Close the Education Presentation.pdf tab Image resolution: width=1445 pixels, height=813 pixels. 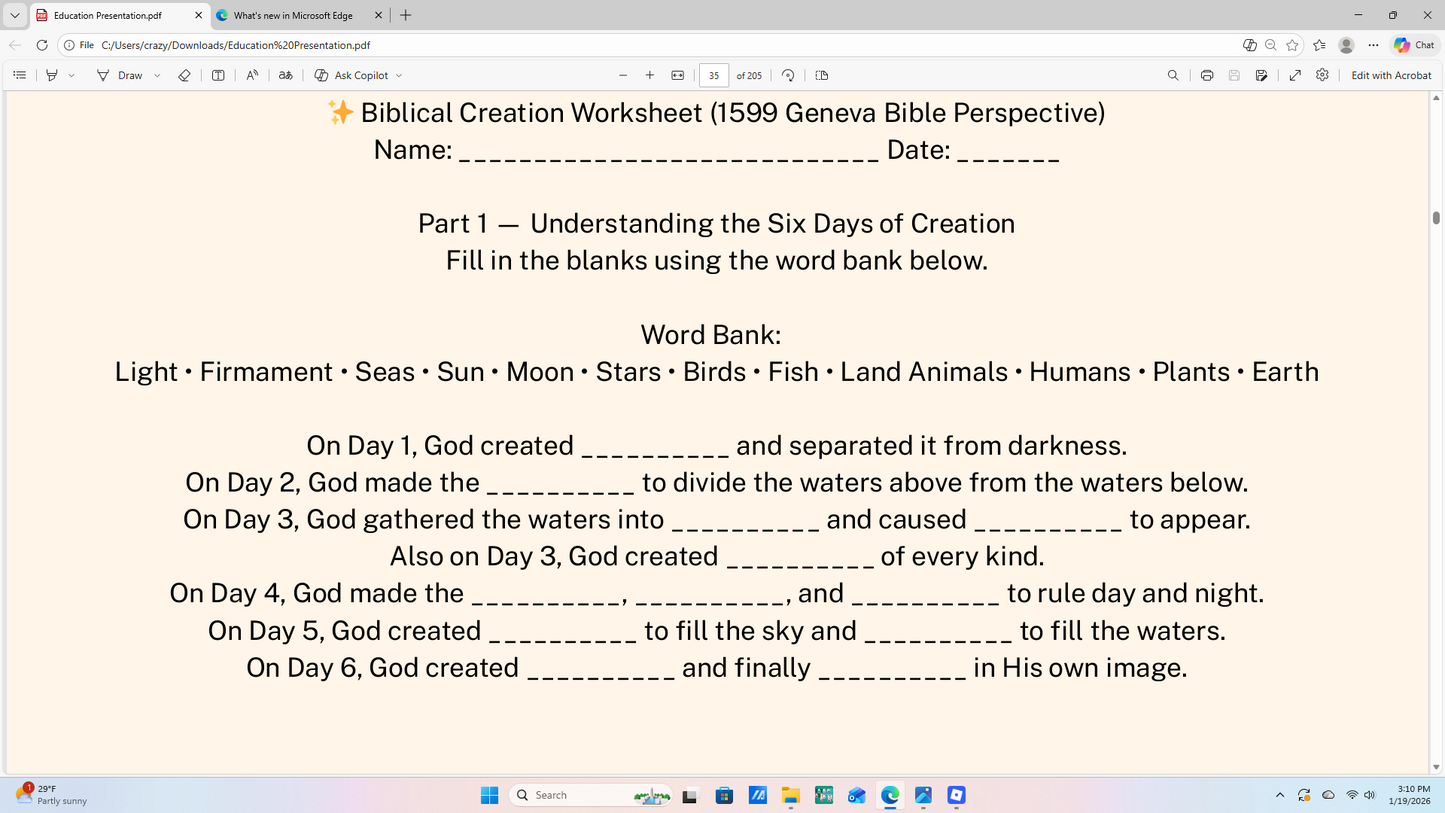(198, 15)
